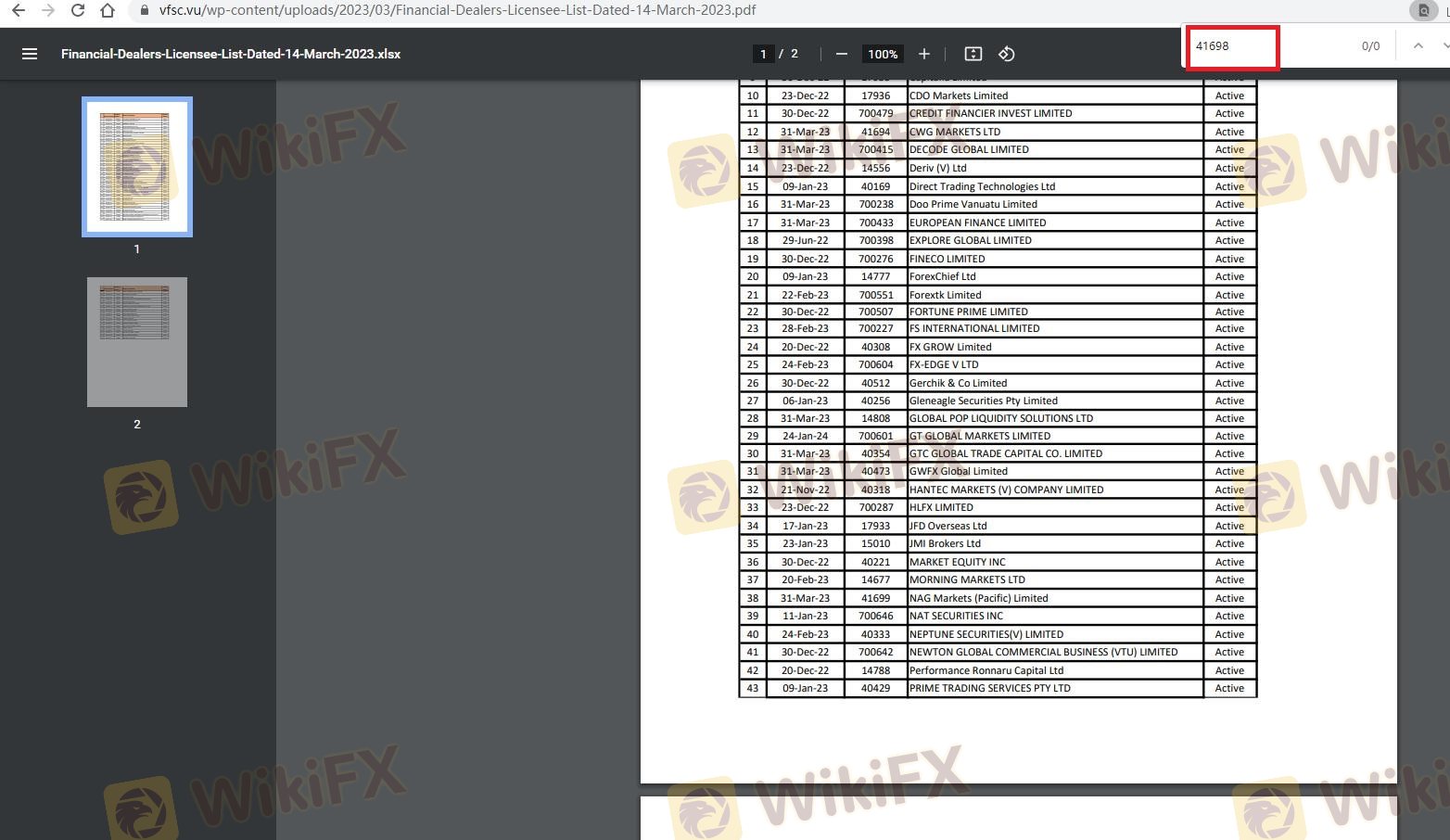The height and width of the screenshot is (840, 1450).
Task: Click the forward navigation arrow
Action: [48, 10]
